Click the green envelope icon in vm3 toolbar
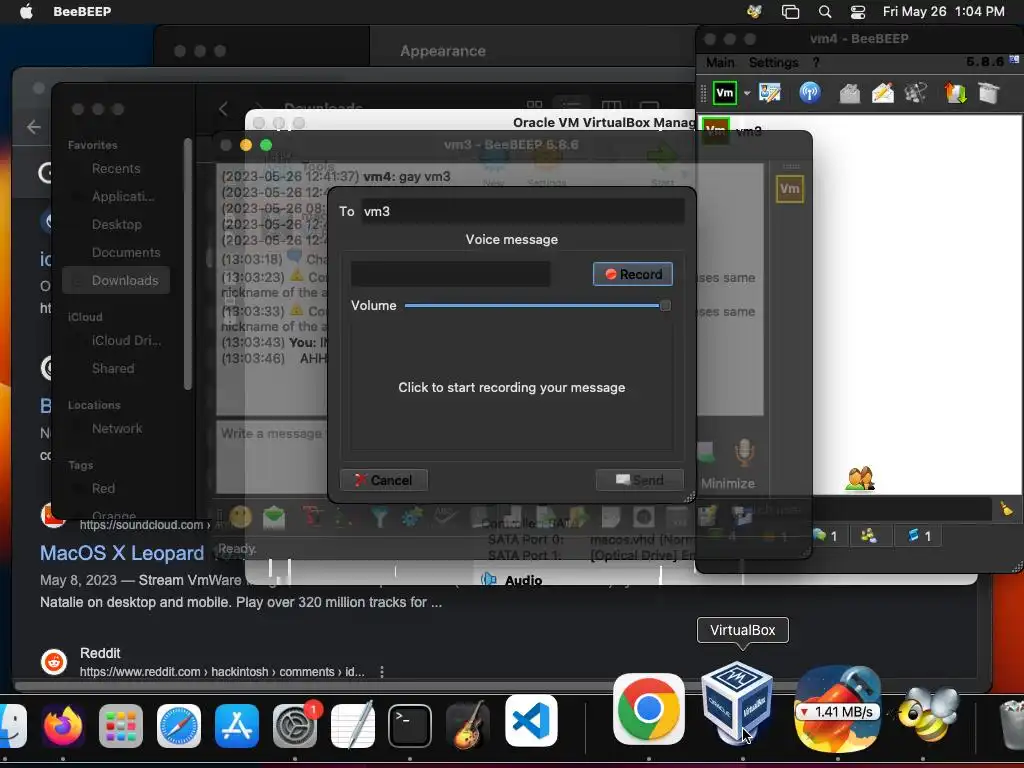The height and width of the screenshot is (768, 1024). coord(274,518)
